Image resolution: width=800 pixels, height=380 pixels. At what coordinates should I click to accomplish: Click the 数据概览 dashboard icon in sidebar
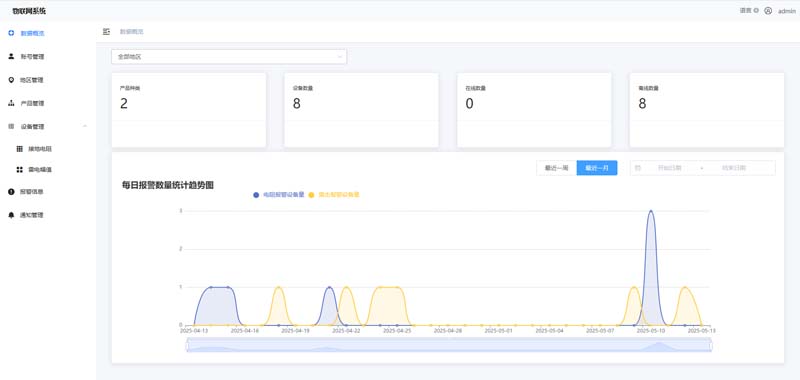[11, 33]
